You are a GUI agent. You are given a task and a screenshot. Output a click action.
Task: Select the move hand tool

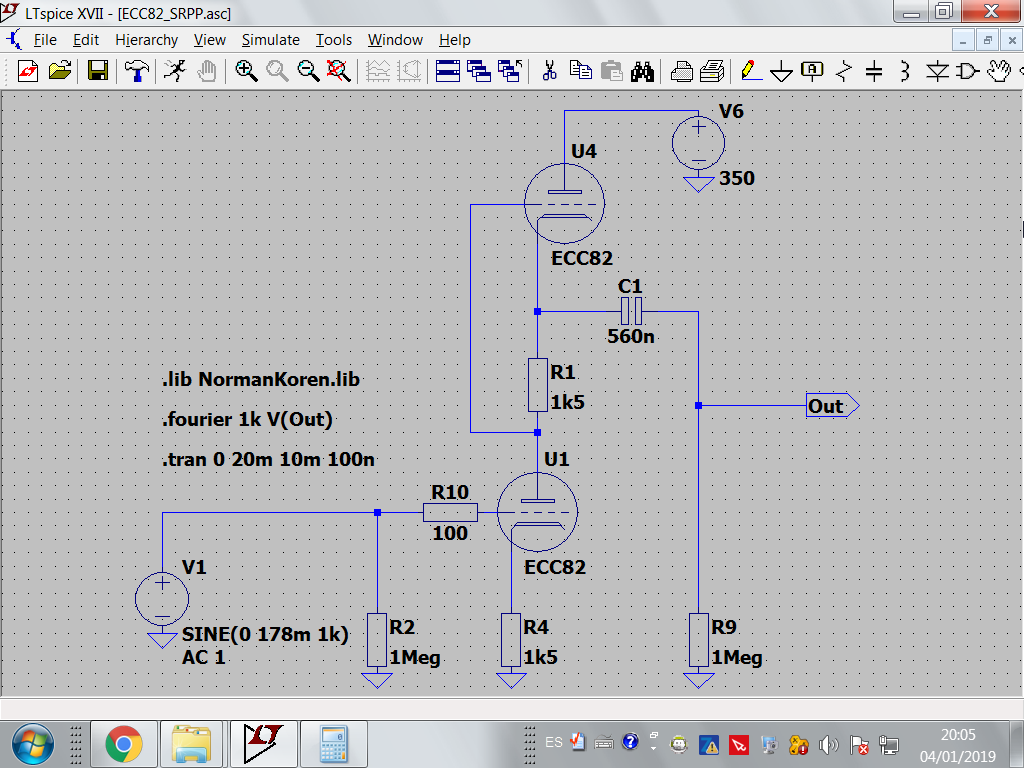[999, 71]
